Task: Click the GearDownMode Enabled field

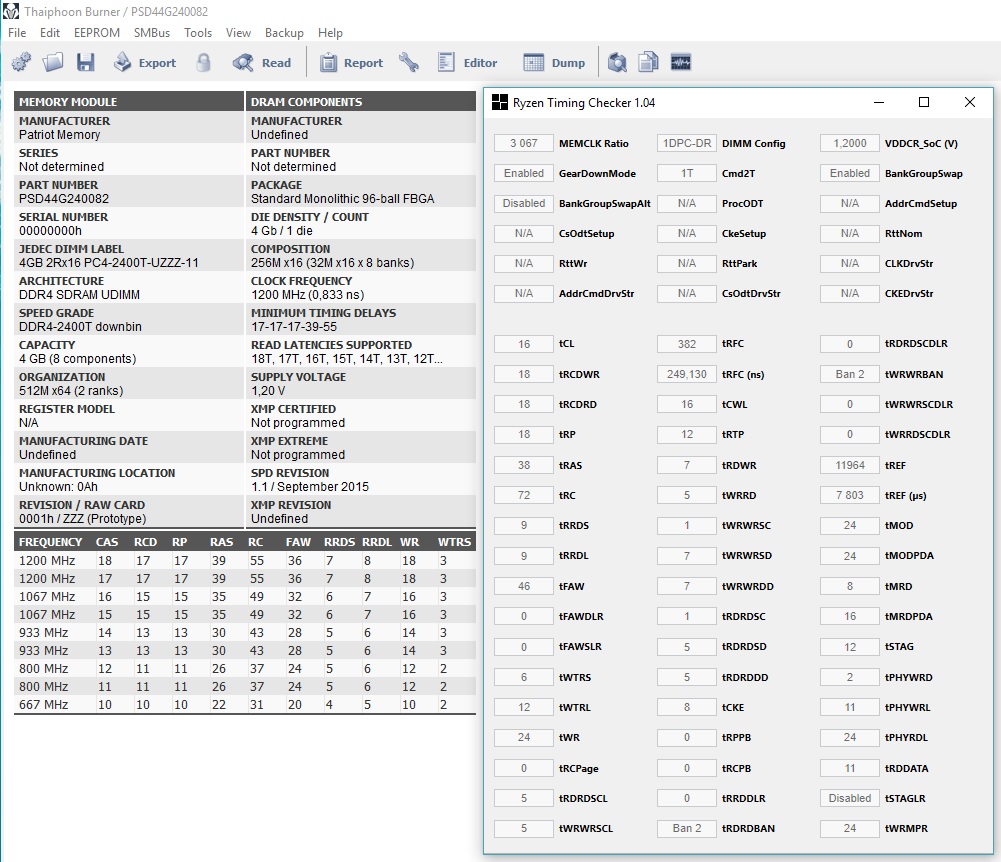Action: click(524, 173)
